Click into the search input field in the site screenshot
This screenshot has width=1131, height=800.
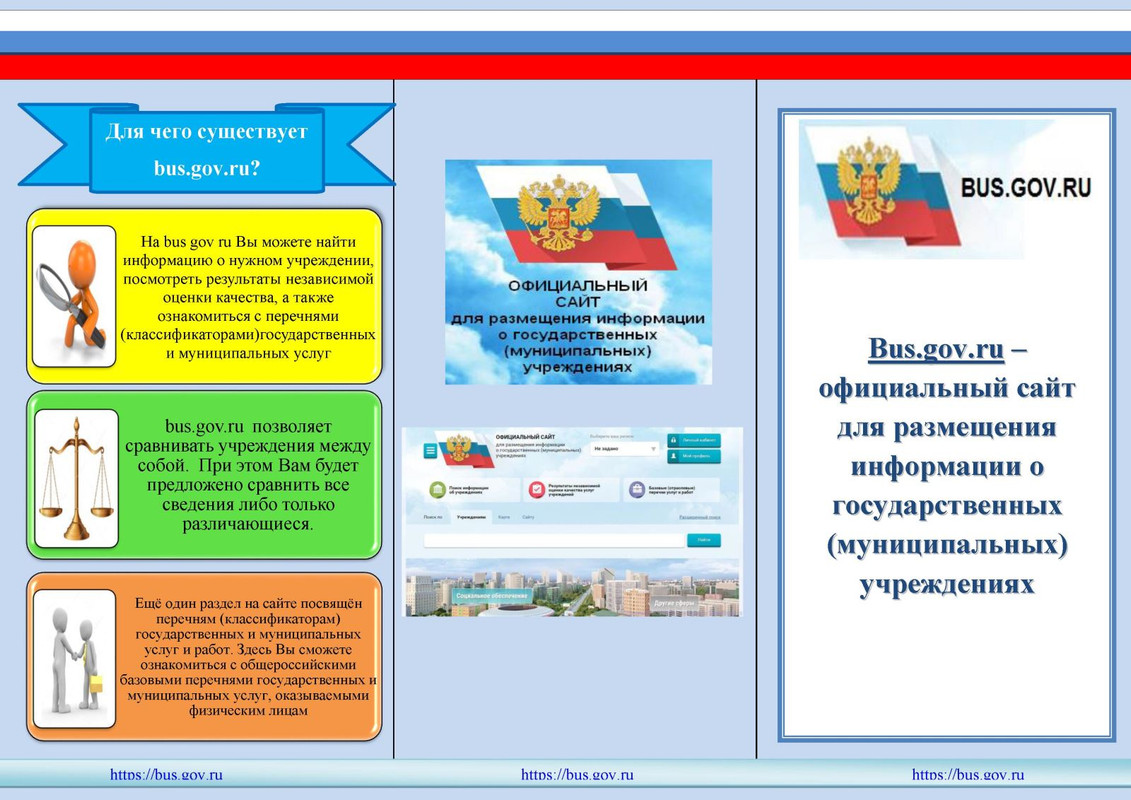click(x=554, y=540)
